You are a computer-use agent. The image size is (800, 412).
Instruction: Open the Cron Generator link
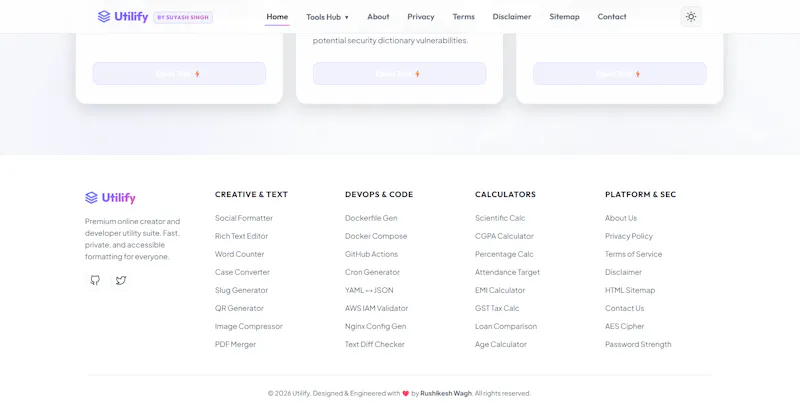(x=372, y=272)
